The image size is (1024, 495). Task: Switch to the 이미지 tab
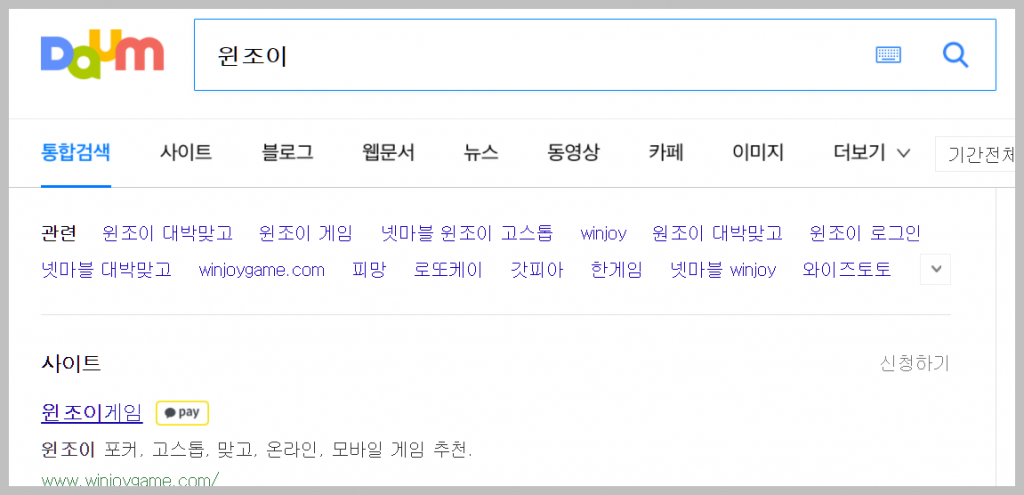[x=758, y=153]
